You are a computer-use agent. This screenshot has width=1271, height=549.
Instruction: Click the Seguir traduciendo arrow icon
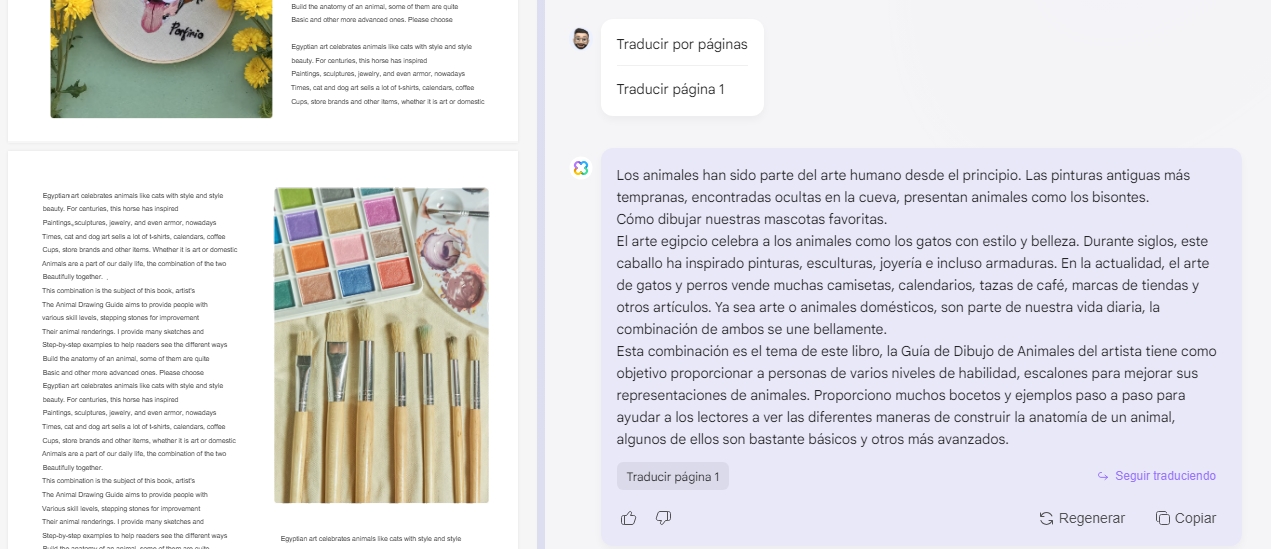(x=1103, y=476)
